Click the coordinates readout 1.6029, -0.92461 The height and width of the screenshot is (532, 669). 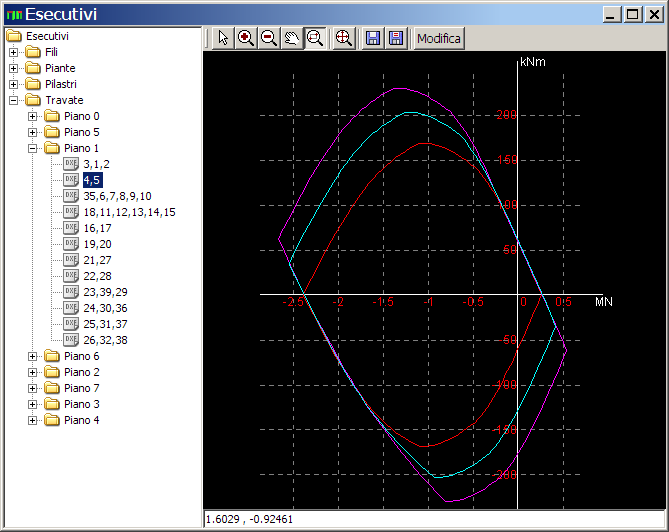[249, 519]
